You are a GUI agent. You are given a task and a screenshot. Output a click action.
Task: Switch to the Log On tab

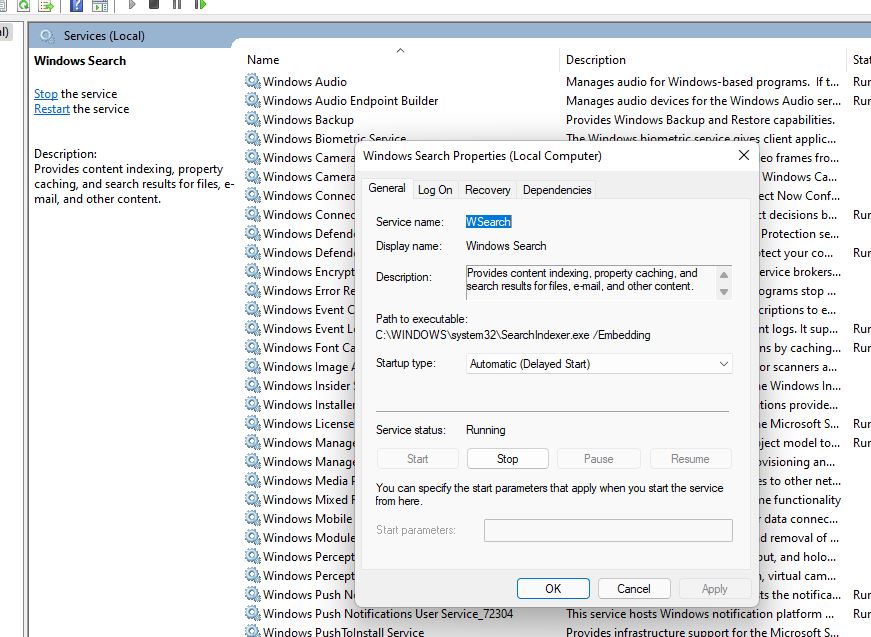point(434,189)
